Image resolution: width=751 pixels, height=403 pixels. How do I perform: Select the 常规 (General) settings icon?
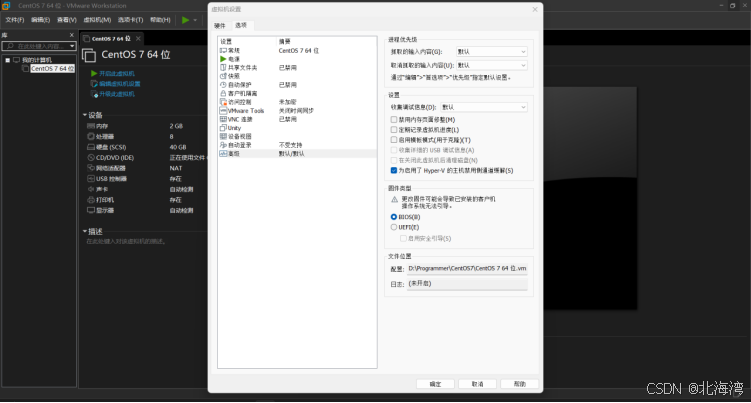point(223,50)
